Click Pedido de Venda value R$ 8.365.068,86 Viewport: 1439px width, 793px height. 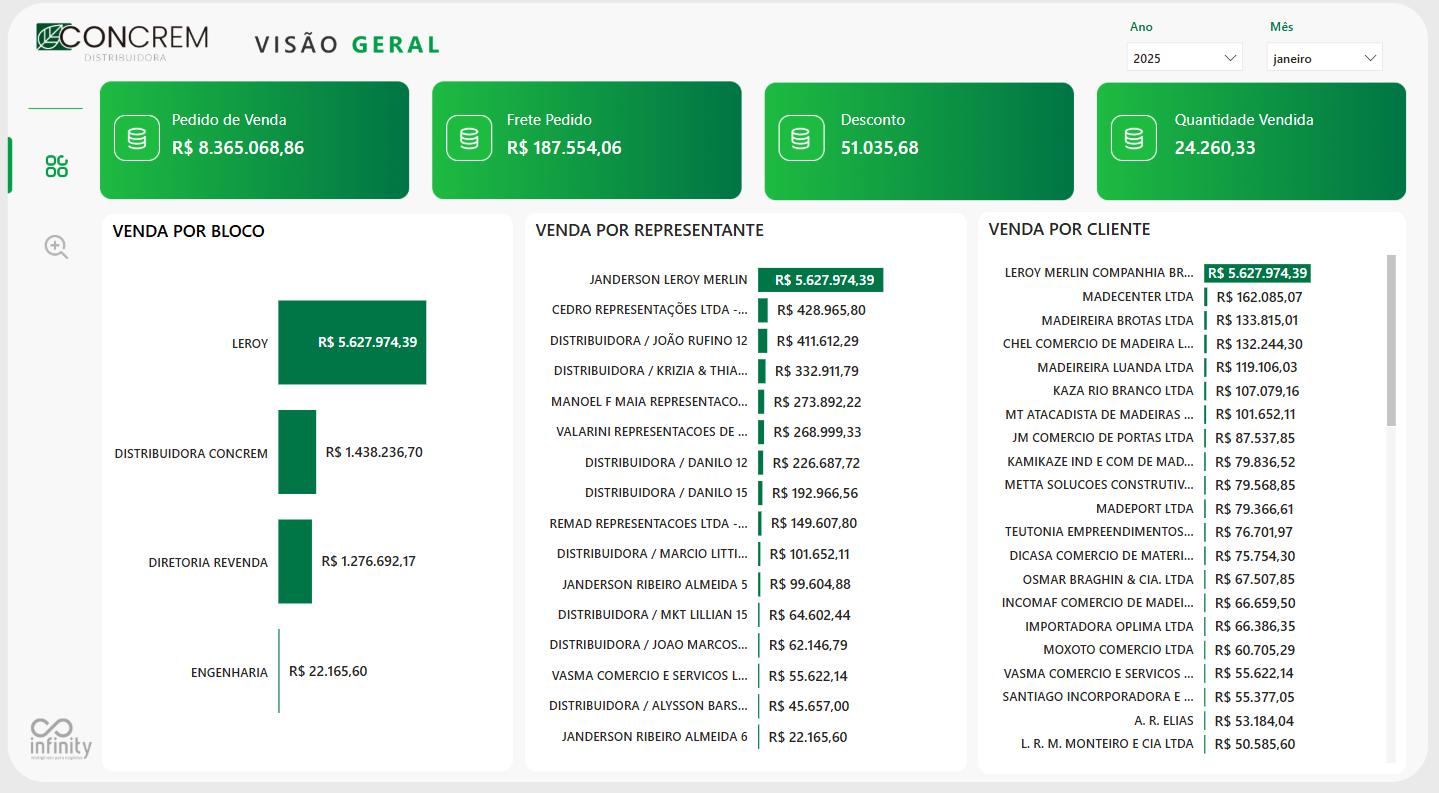[238, 148]
